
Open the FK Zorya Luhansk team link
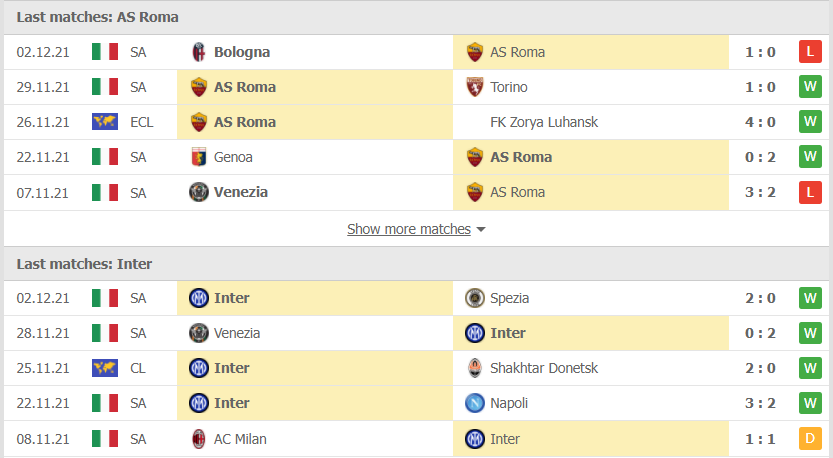pos(543,122)
